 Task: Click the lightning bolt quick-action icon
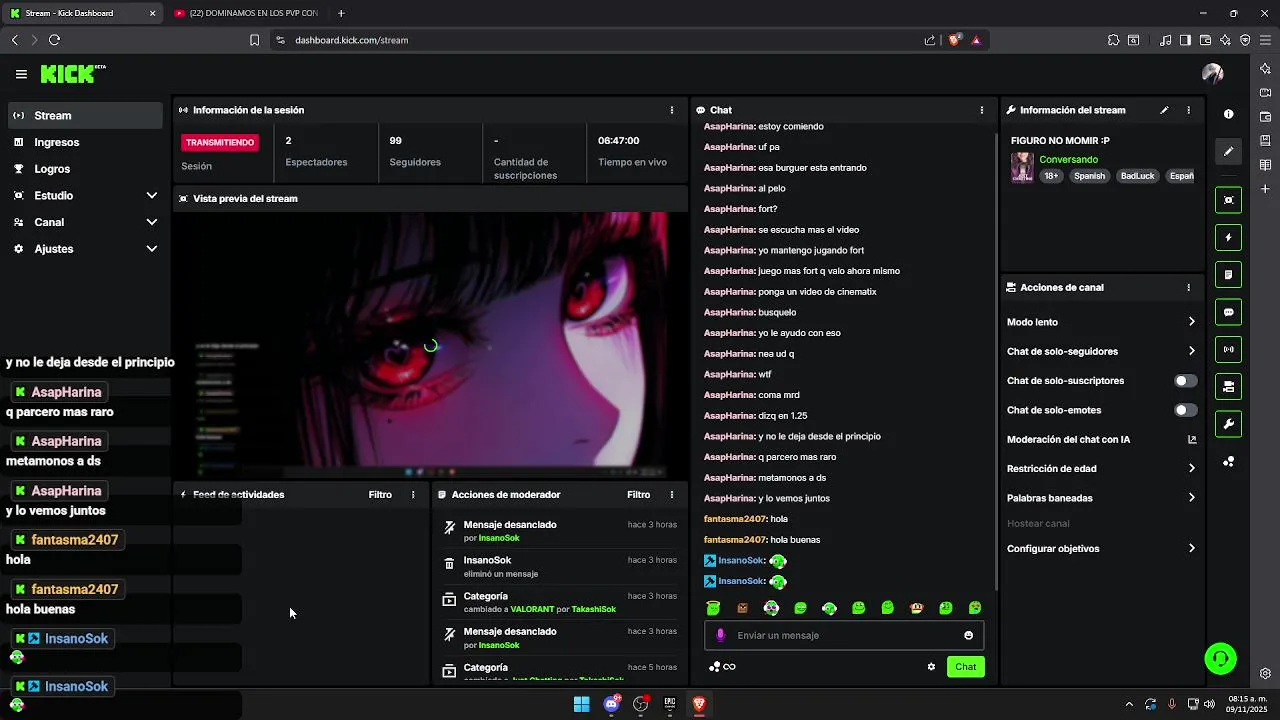click(x=1228, y=237)
